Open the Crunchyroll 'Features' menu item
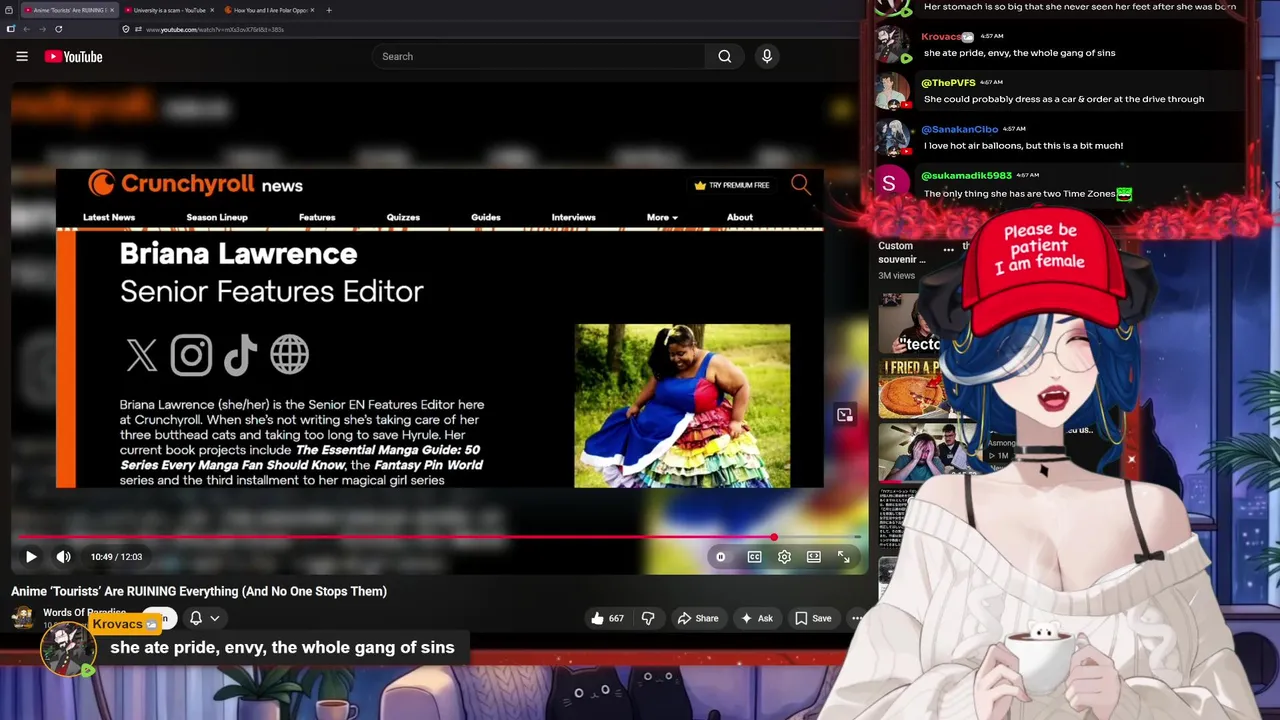Image resolution: width=1280 pixels, height=720 pixels. [x=317, y=217]
